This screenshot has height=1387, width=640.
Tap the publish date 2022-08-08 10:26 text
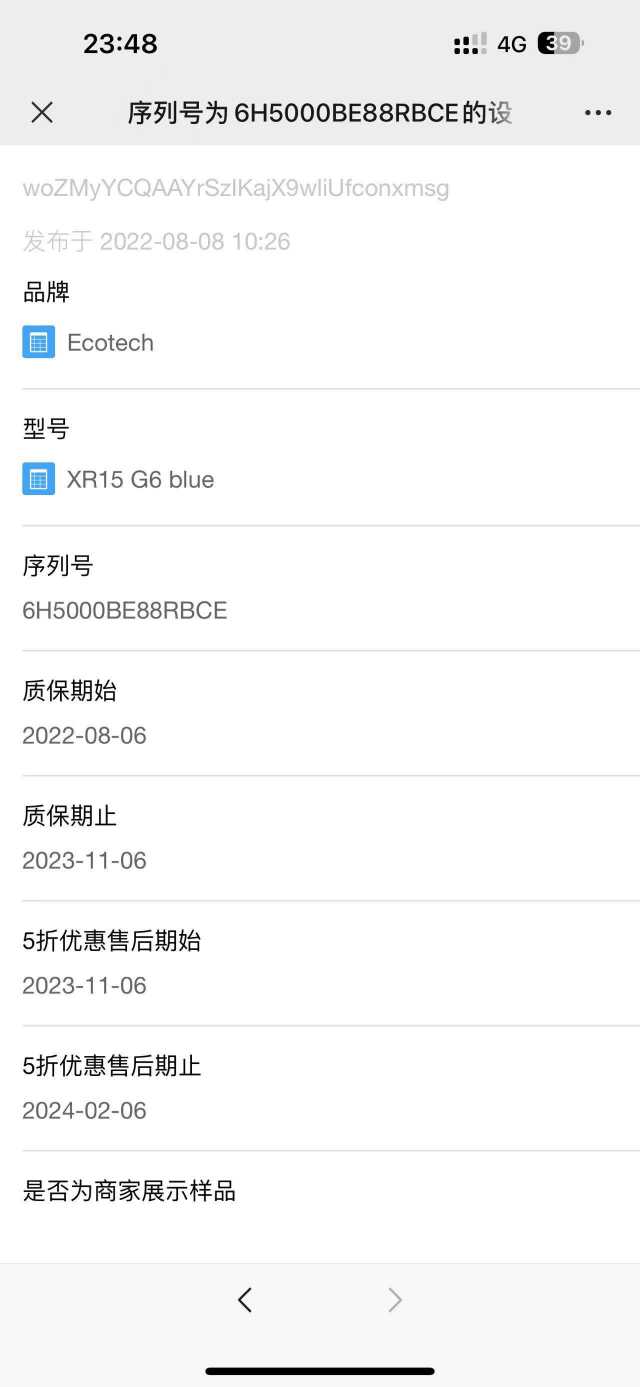coord(156,241)
